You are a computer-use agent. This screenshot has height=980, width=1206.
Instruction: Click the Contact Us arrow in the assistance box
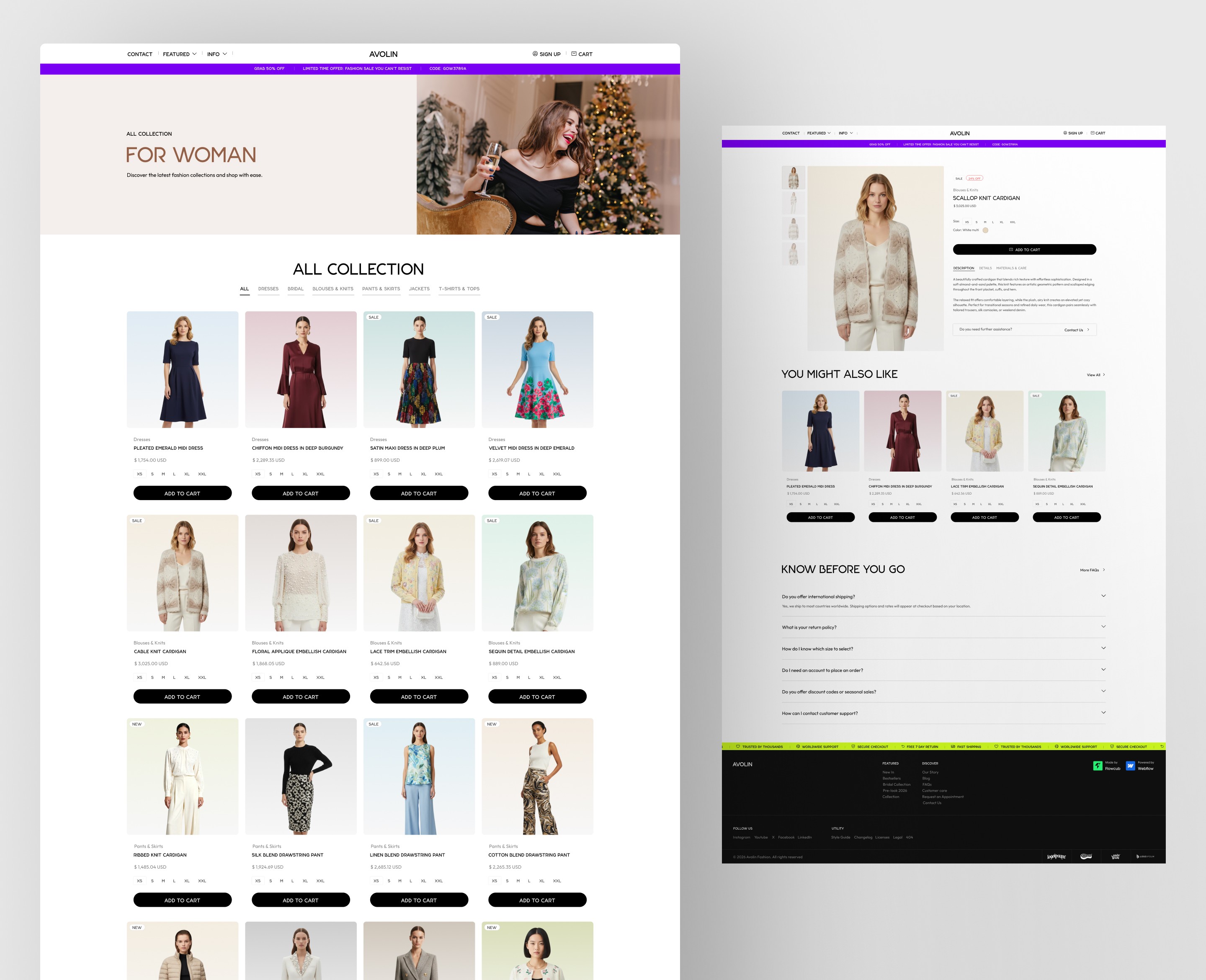1088,330
